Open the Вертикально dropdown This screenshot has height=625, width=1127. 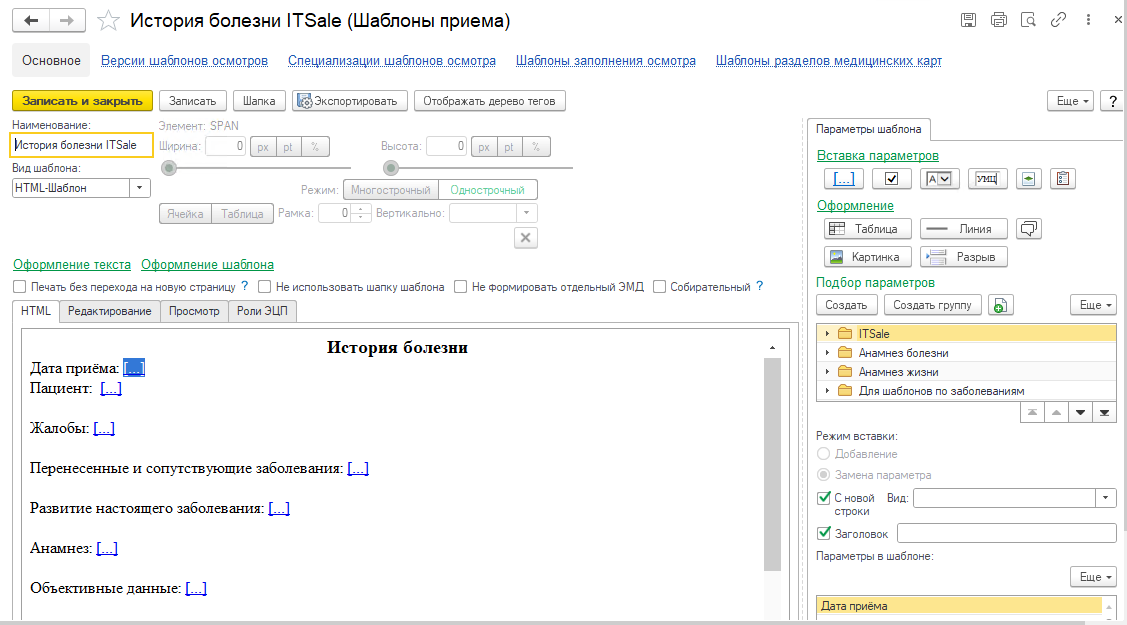point(526,213)
